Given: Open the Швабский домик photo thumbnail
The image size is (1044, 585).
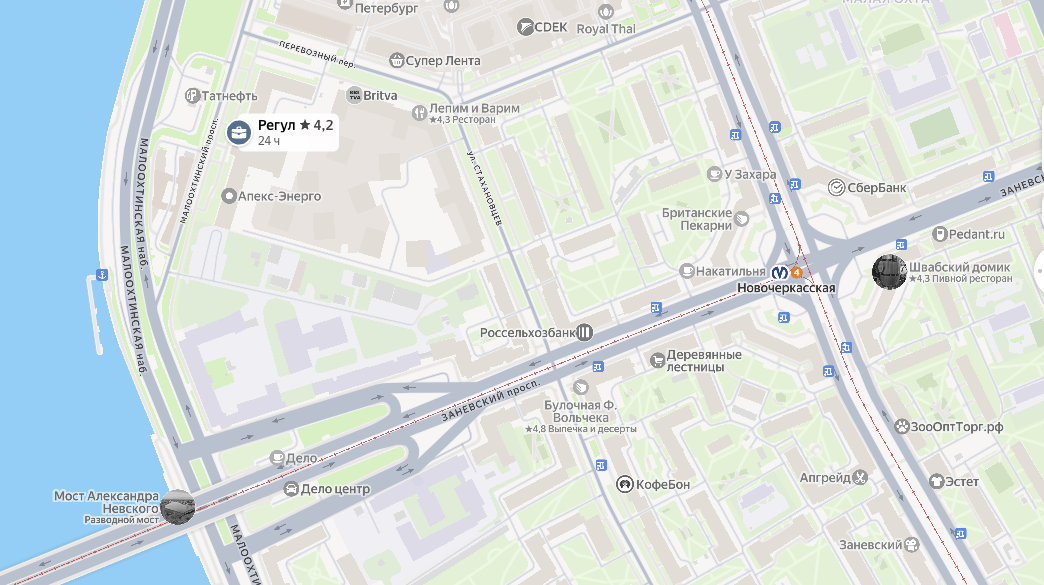Looking at the screenshot, I should point(890,272).
